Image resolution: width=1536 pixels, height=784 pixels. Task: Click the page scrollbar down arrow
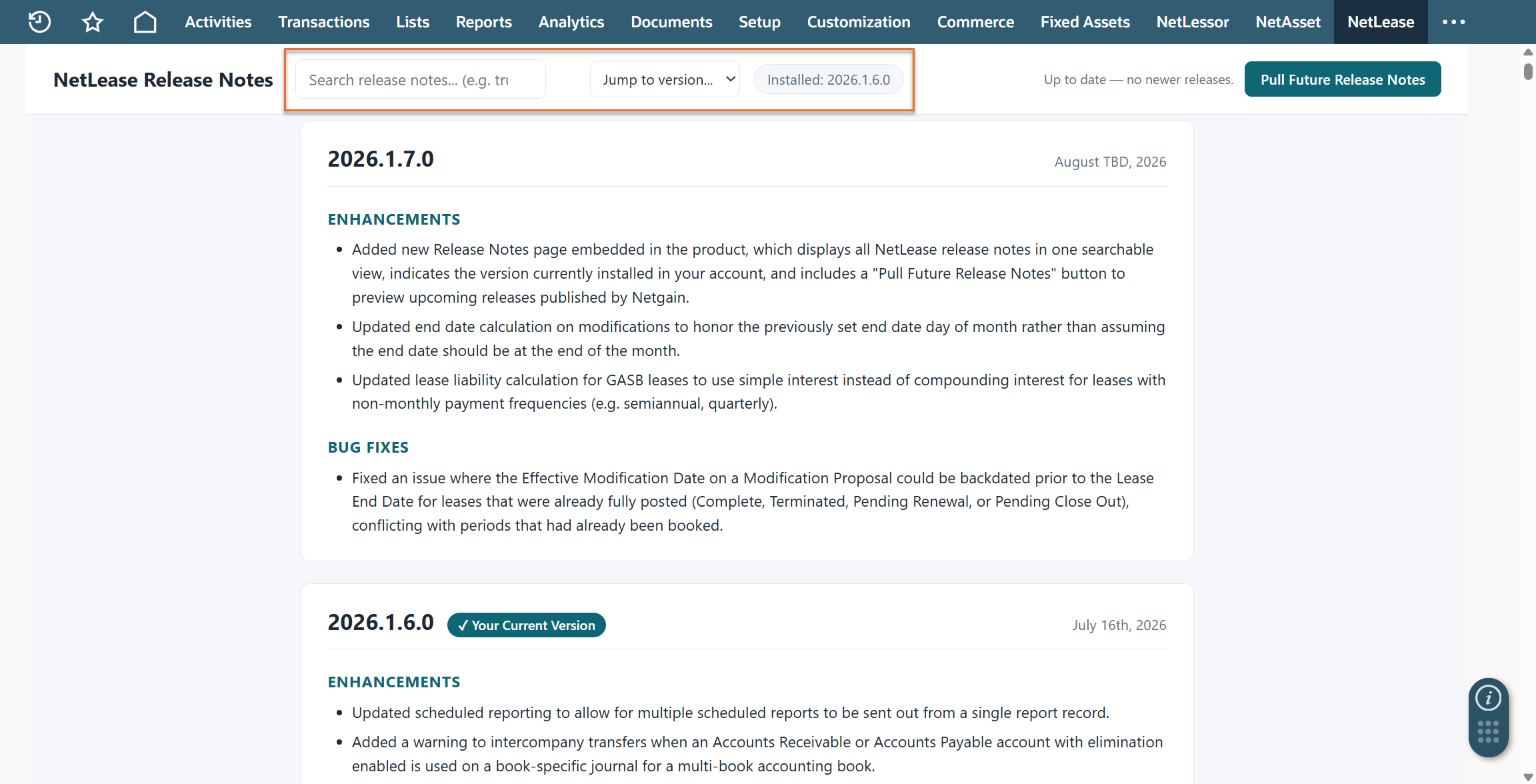1528,777
